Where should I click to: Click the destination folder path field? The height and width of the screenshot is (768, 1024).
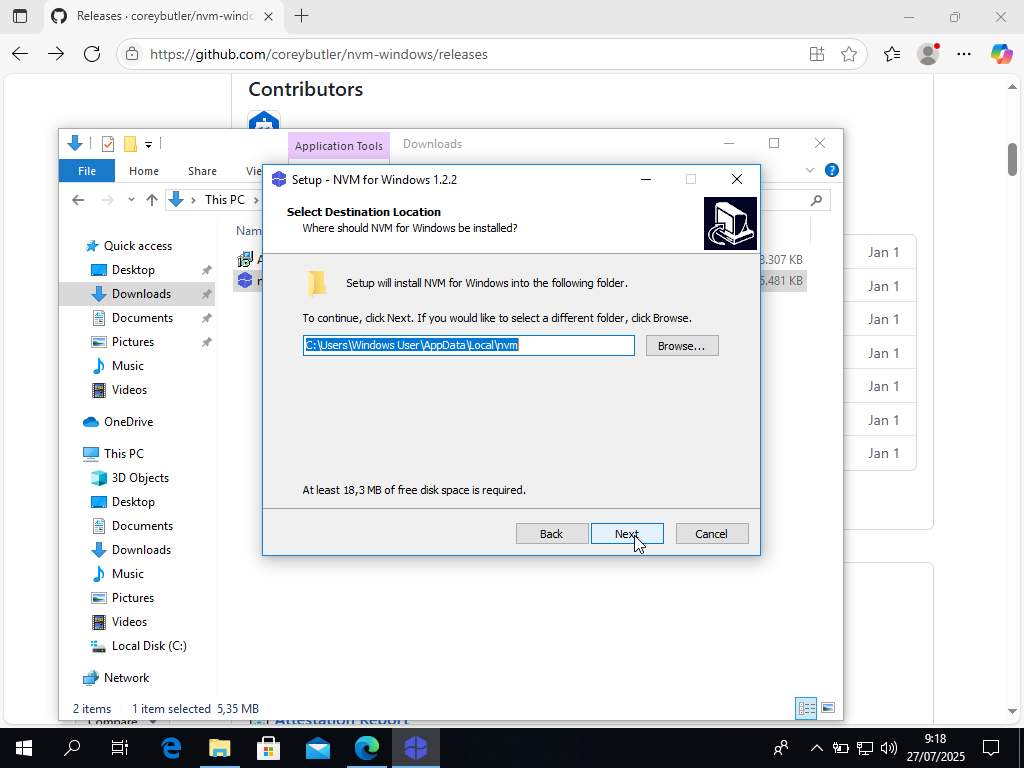468,345
